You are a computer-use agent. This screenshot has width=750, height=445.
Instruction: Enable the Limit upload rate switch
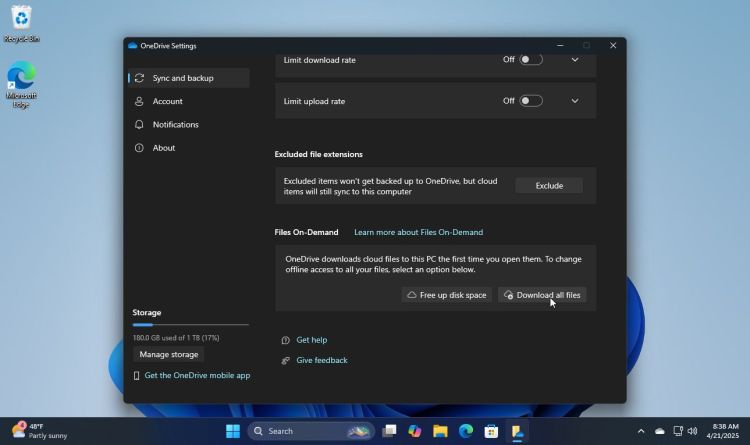point(531,101)
